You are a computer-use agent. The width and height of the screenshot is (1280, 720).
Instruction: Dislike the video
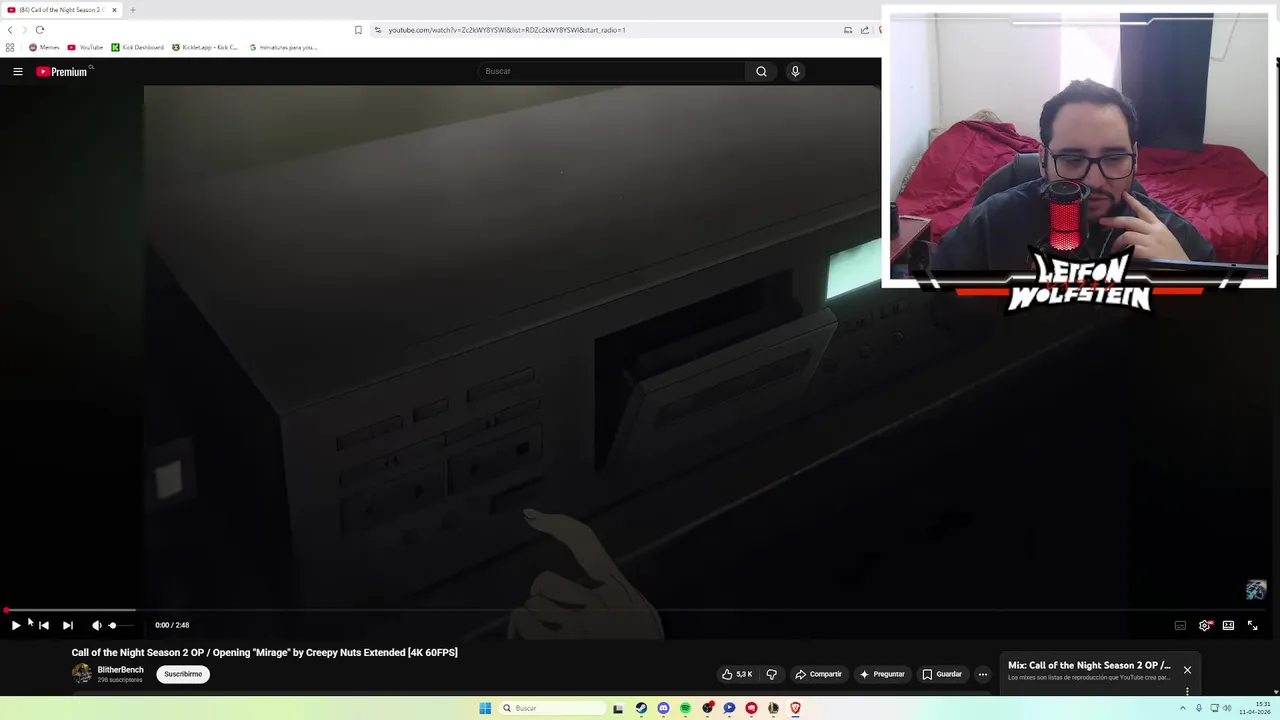(x=771, y=674)
